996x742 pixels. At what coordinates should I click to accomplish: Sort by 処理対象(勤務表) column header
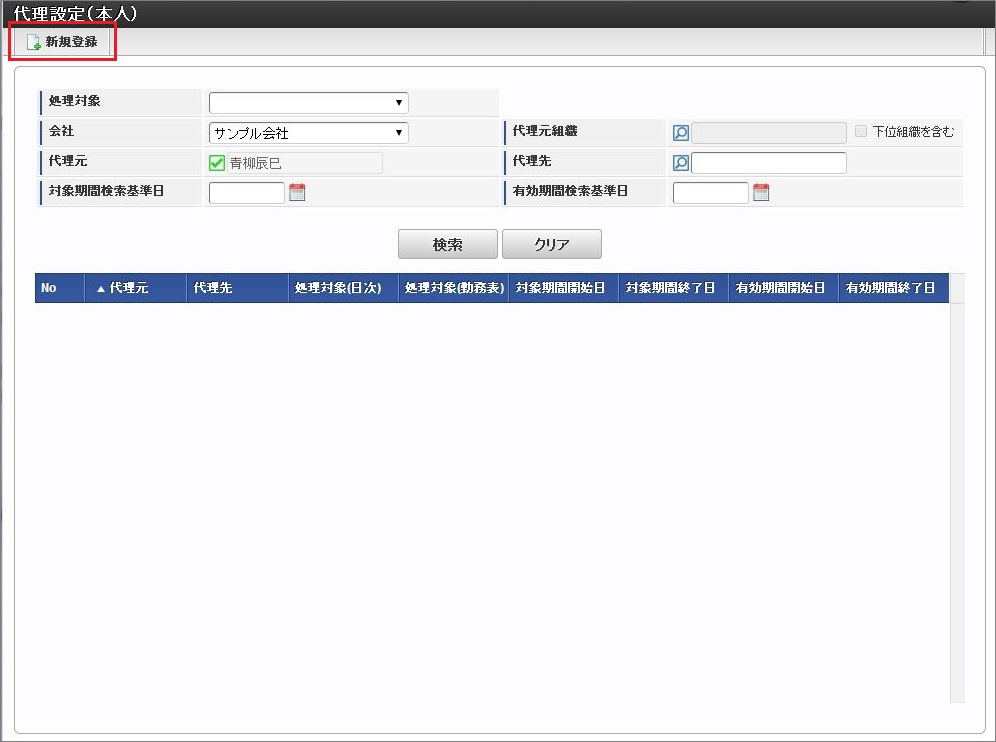point(454,288)
